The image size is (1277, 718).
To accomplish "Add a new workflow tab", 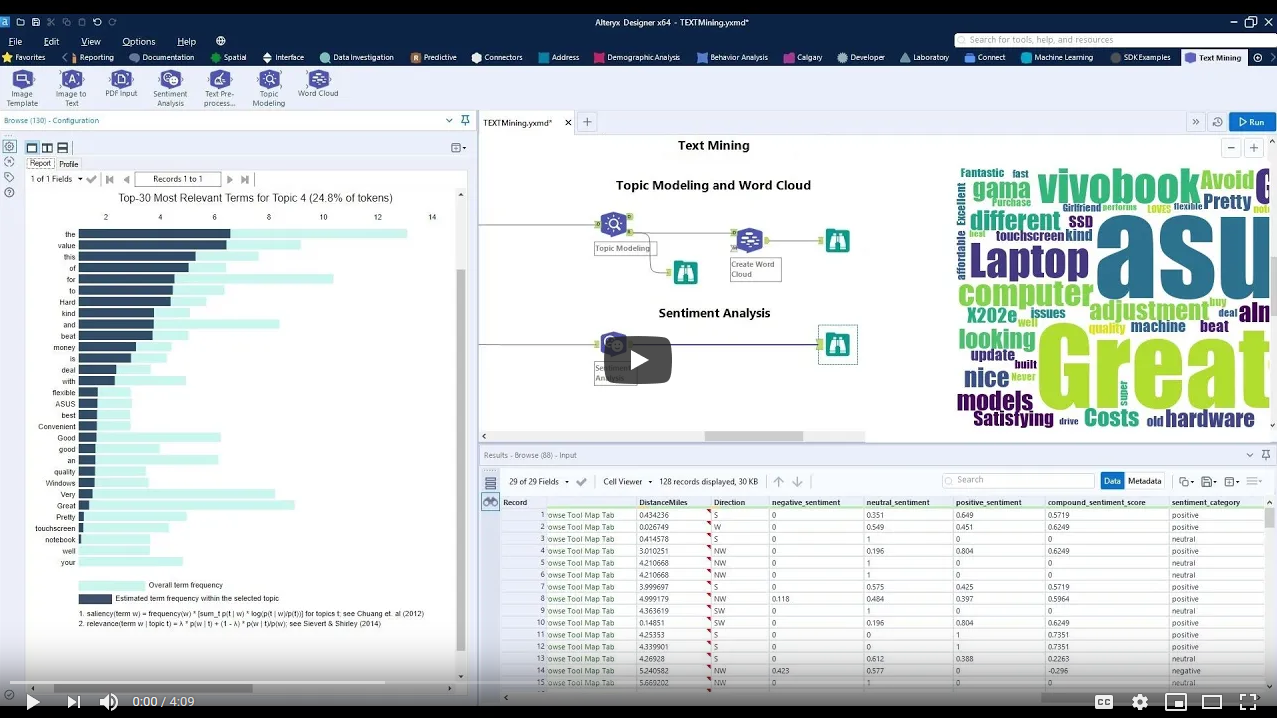I will click(587, 122).
